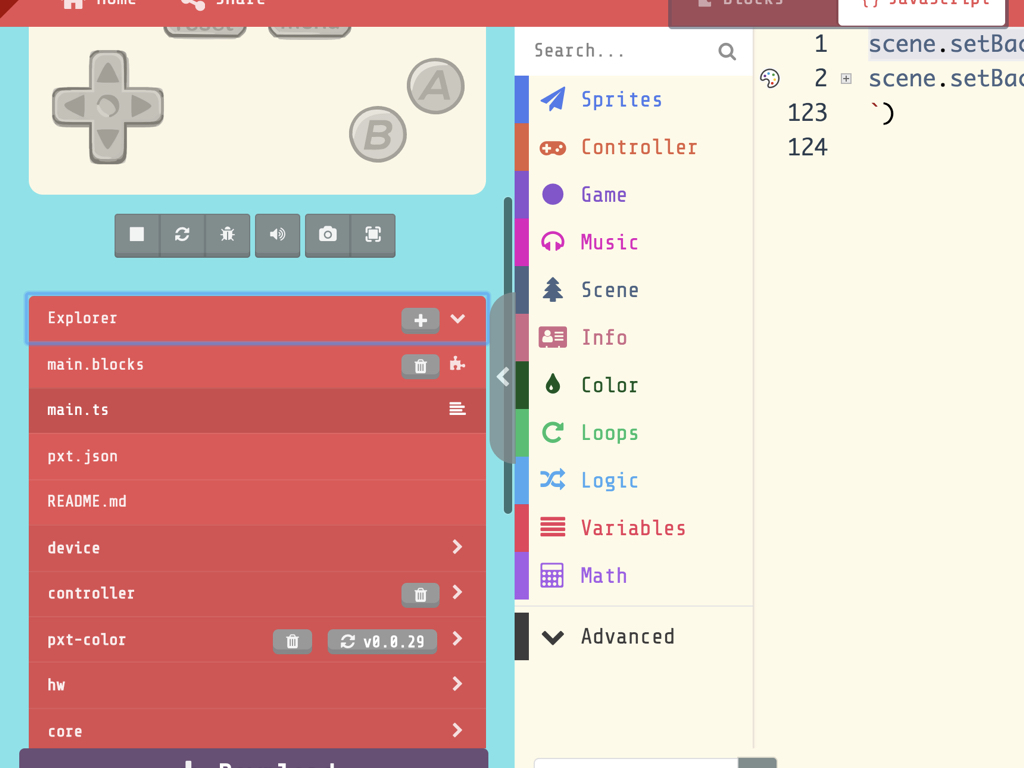Collapse the simulator side panel

click(x=503, y=377)
